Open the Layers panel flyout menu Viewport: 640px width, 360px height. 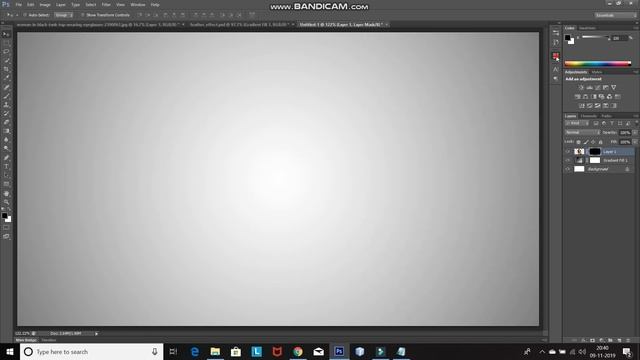(636, 116)
